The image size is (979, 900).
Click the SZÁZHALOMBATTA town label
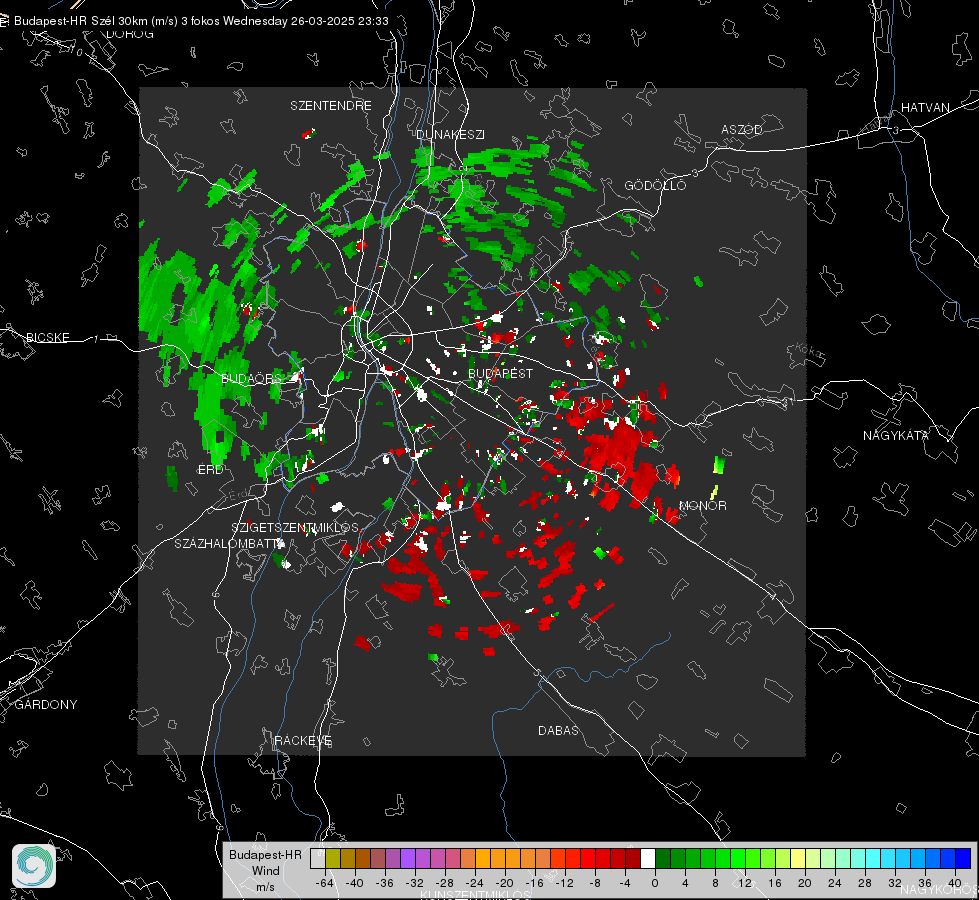coord(229,544)
